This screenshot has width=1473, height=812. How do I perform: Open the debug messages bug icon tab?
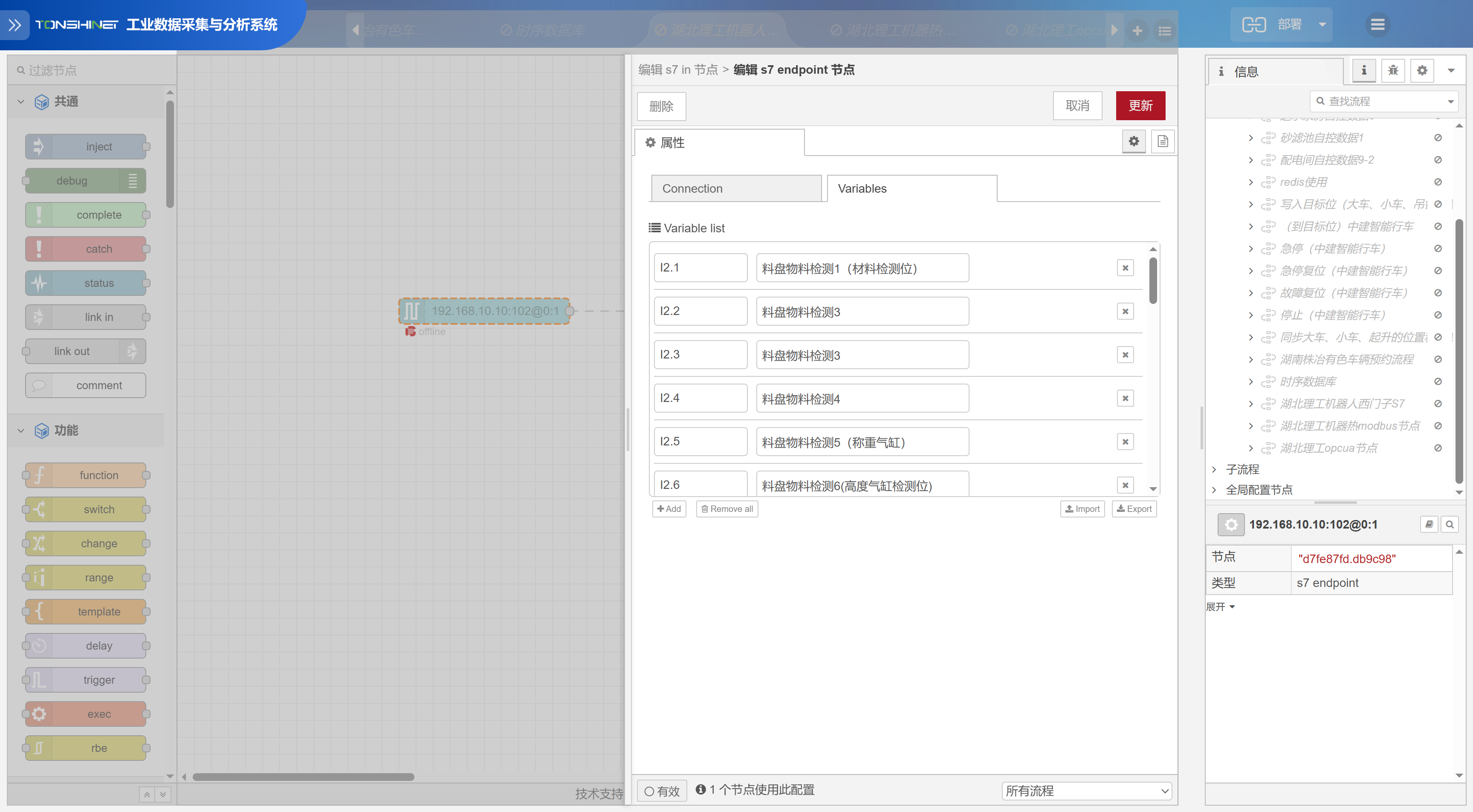[x=1393, y=70]
